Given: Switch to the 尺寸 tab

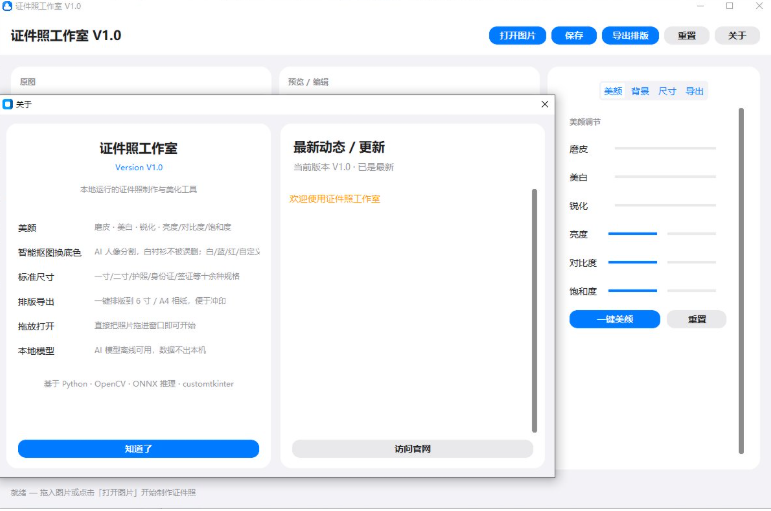Looking at the screenshot, I should (x=667, y=91).
